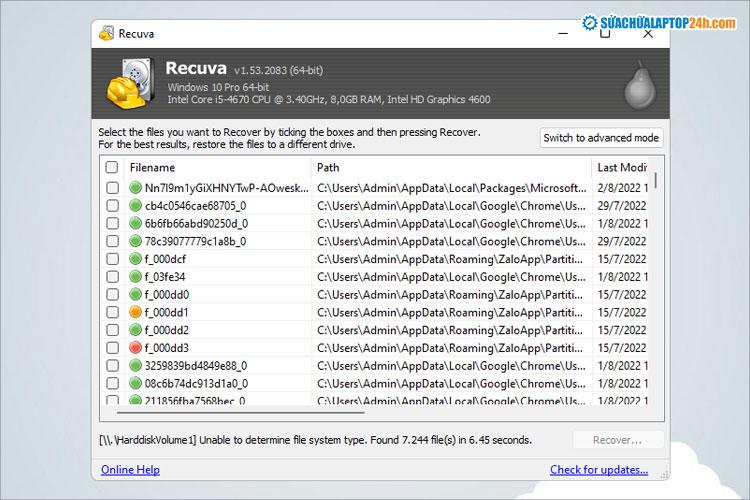Tick the select-all checkbox beside Filename header

click(111, 167)
